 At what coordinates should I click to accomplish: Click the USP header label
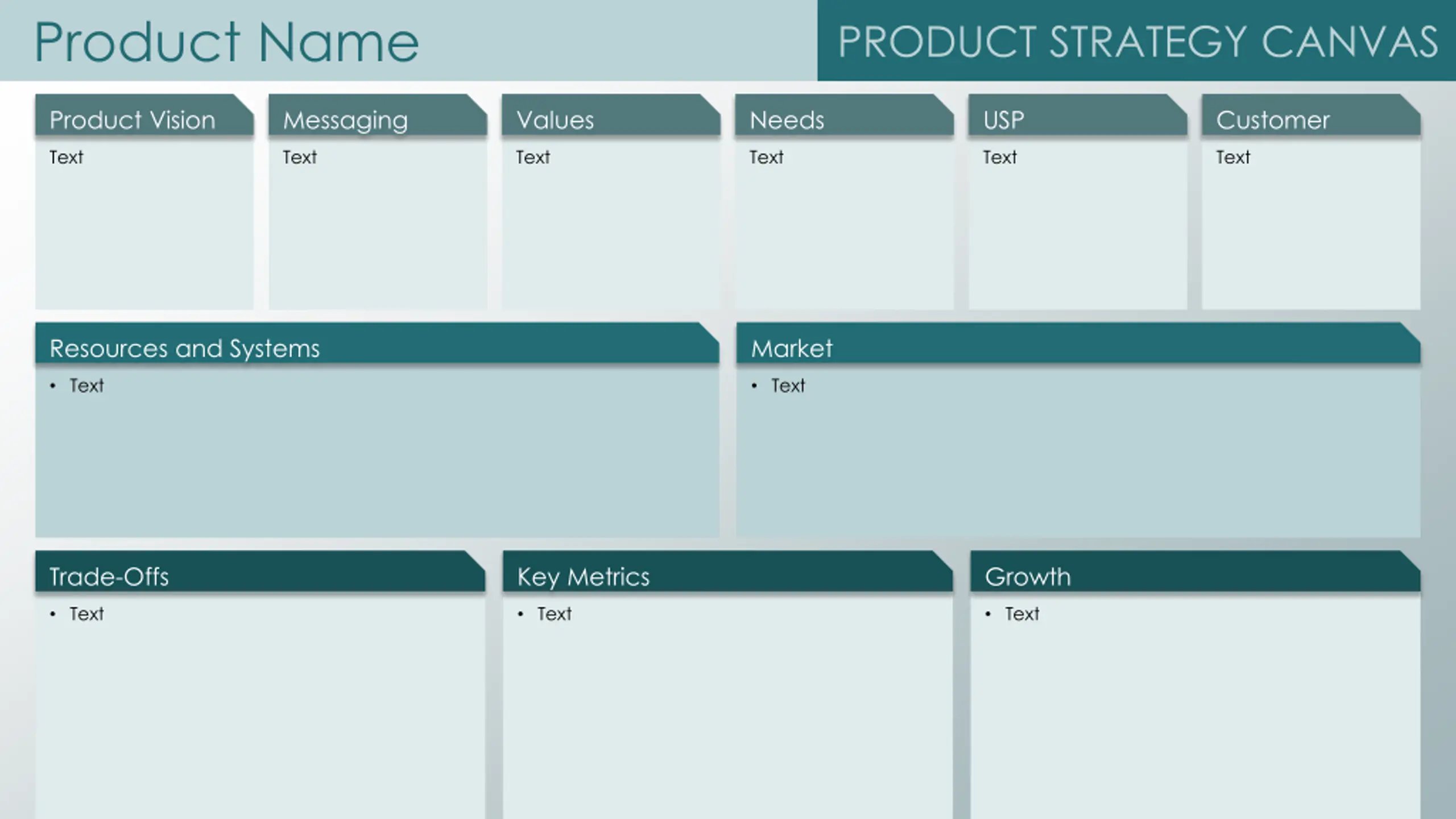(x=1004, y=120)
